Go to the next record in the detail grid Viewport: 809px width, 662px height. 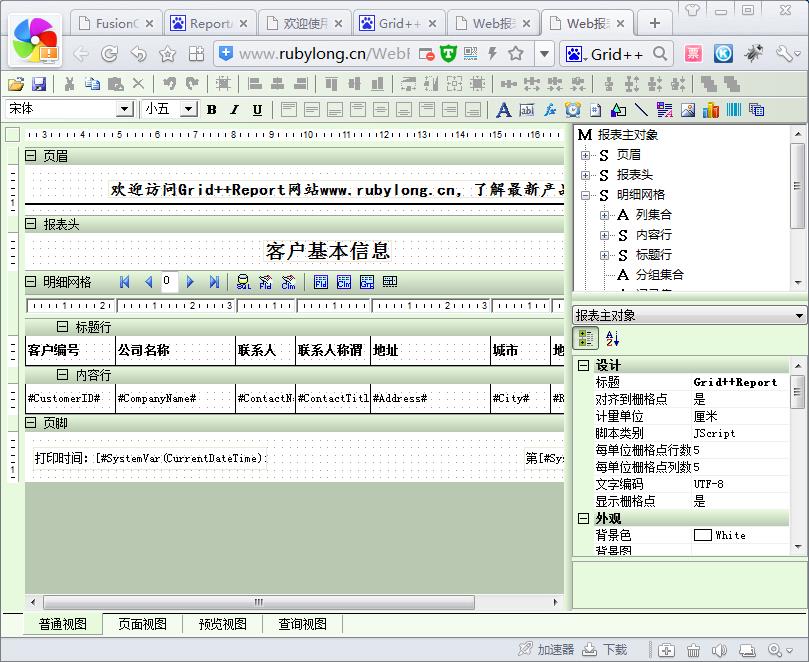pyautogui.click(x=190, y=282)
